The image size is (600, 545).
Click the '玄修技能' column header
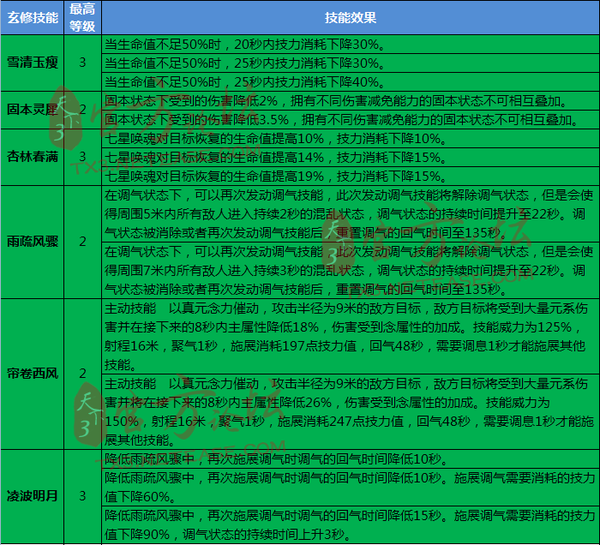[x=32, y=18]
